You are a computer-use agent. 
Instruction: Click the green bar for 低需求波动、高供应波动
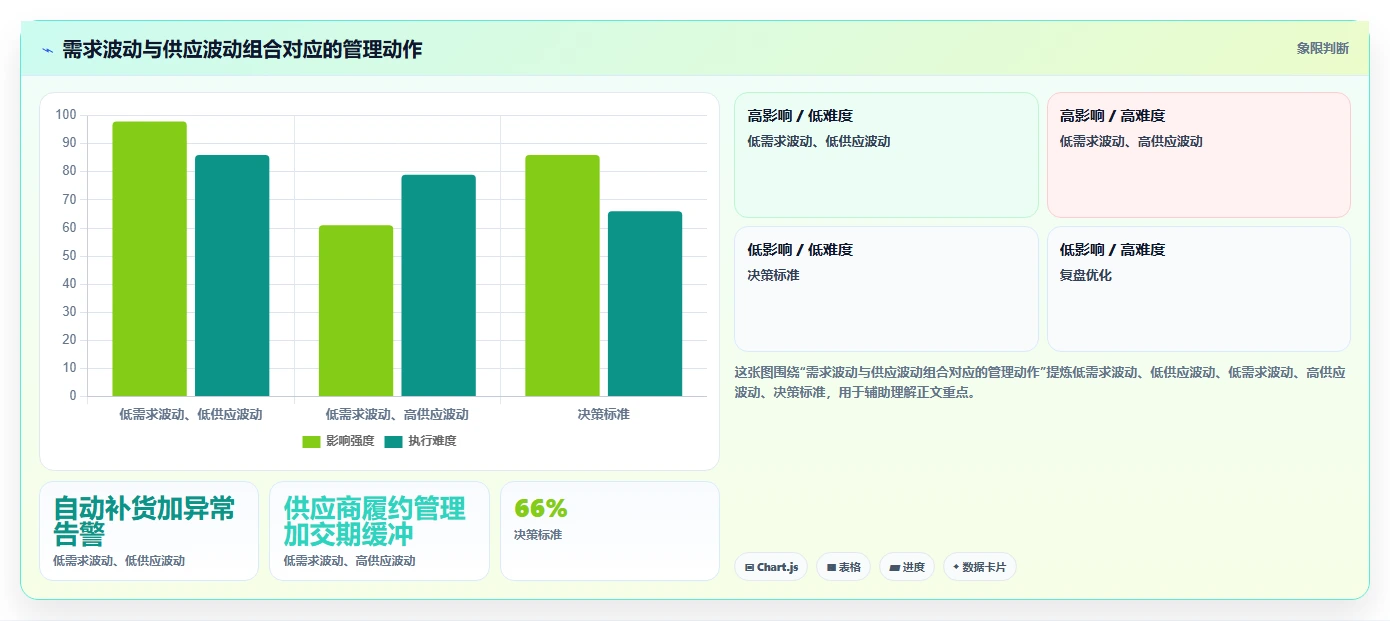[356, 311]
